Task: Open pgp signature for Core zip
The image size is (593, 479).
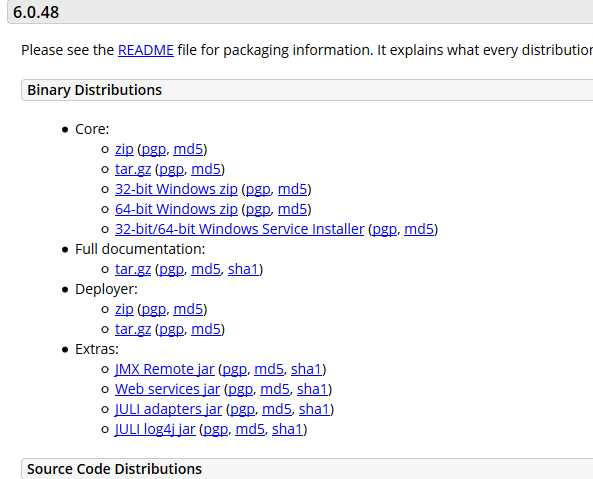Action: tap(154, 150)
